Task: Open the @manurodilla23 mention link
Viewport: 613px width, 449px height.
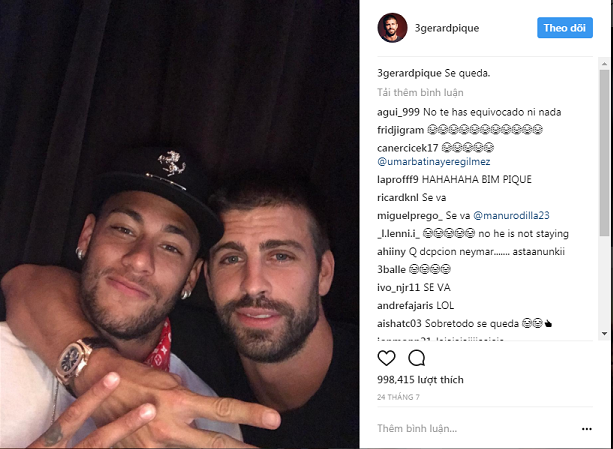Action: click(x=511, y=215)
